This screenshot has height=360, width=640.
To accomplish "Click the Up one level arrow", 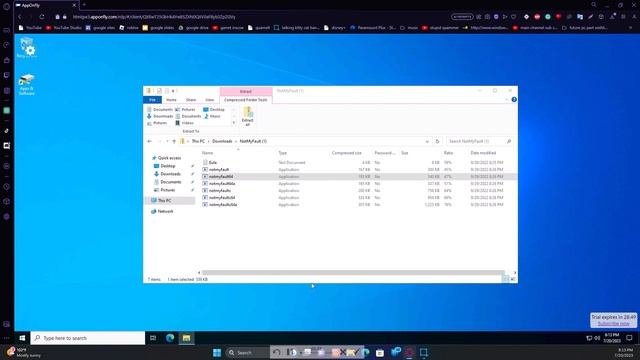I will (x=174, y=141).
